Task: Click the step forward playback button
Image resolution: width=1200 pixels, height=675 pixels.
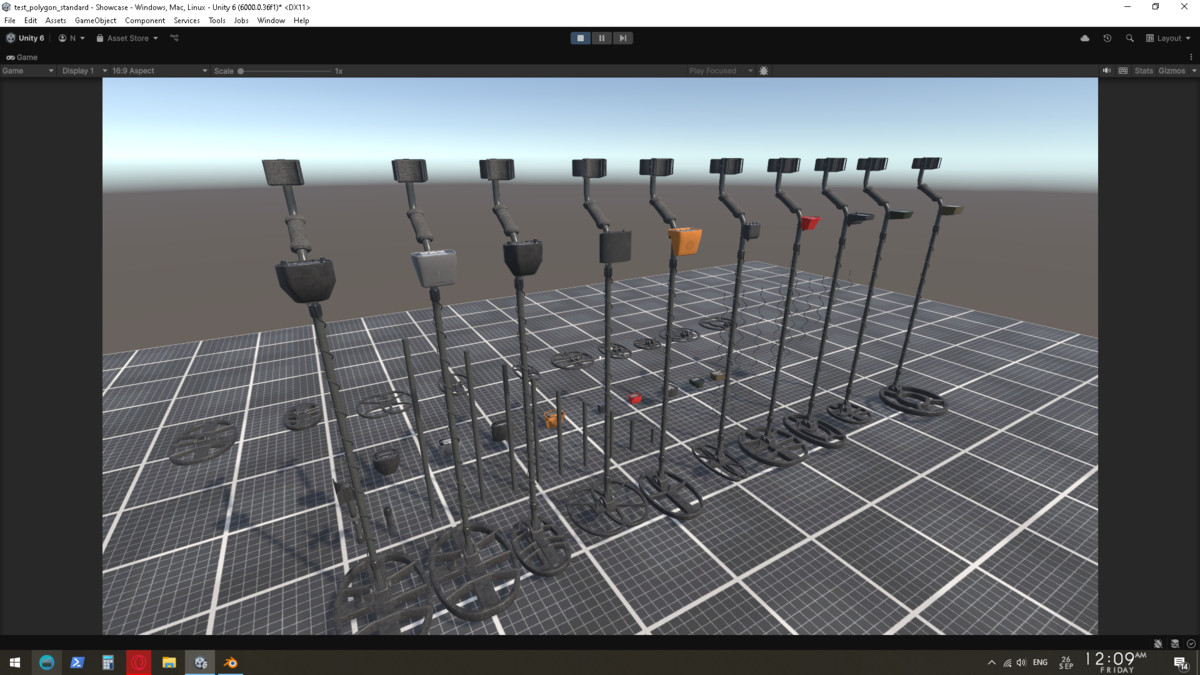Action: [x=622, y=38]
